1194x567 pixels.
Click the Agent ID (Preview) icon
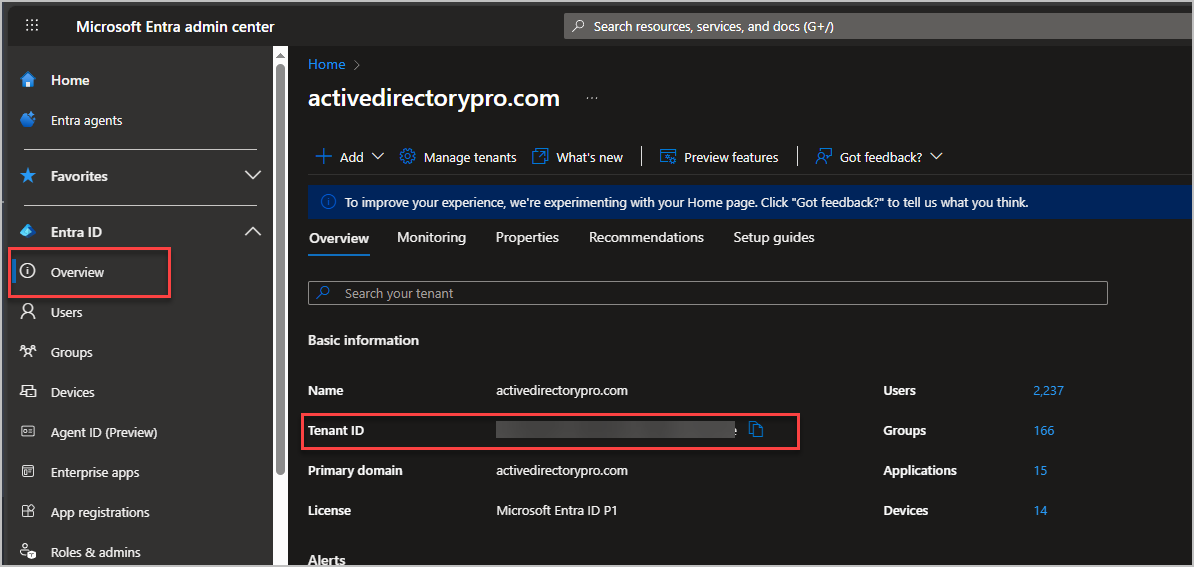pyautogui.click(x=28, y=432)
